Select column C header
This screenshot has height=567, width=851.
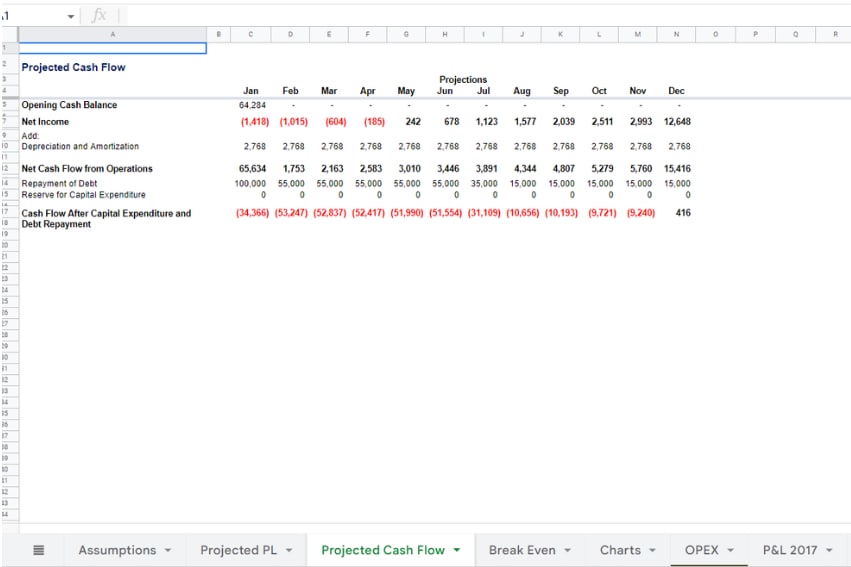[250, 34]
